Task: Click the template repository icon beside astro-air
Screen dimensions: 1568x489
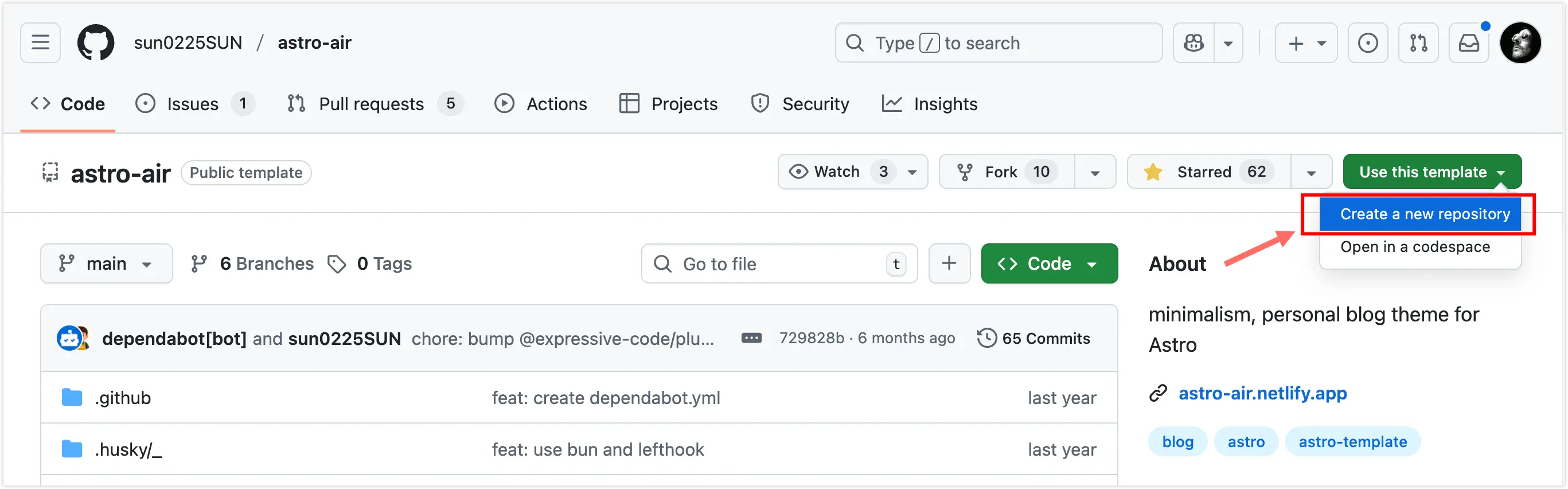Action: pos(50,172)
